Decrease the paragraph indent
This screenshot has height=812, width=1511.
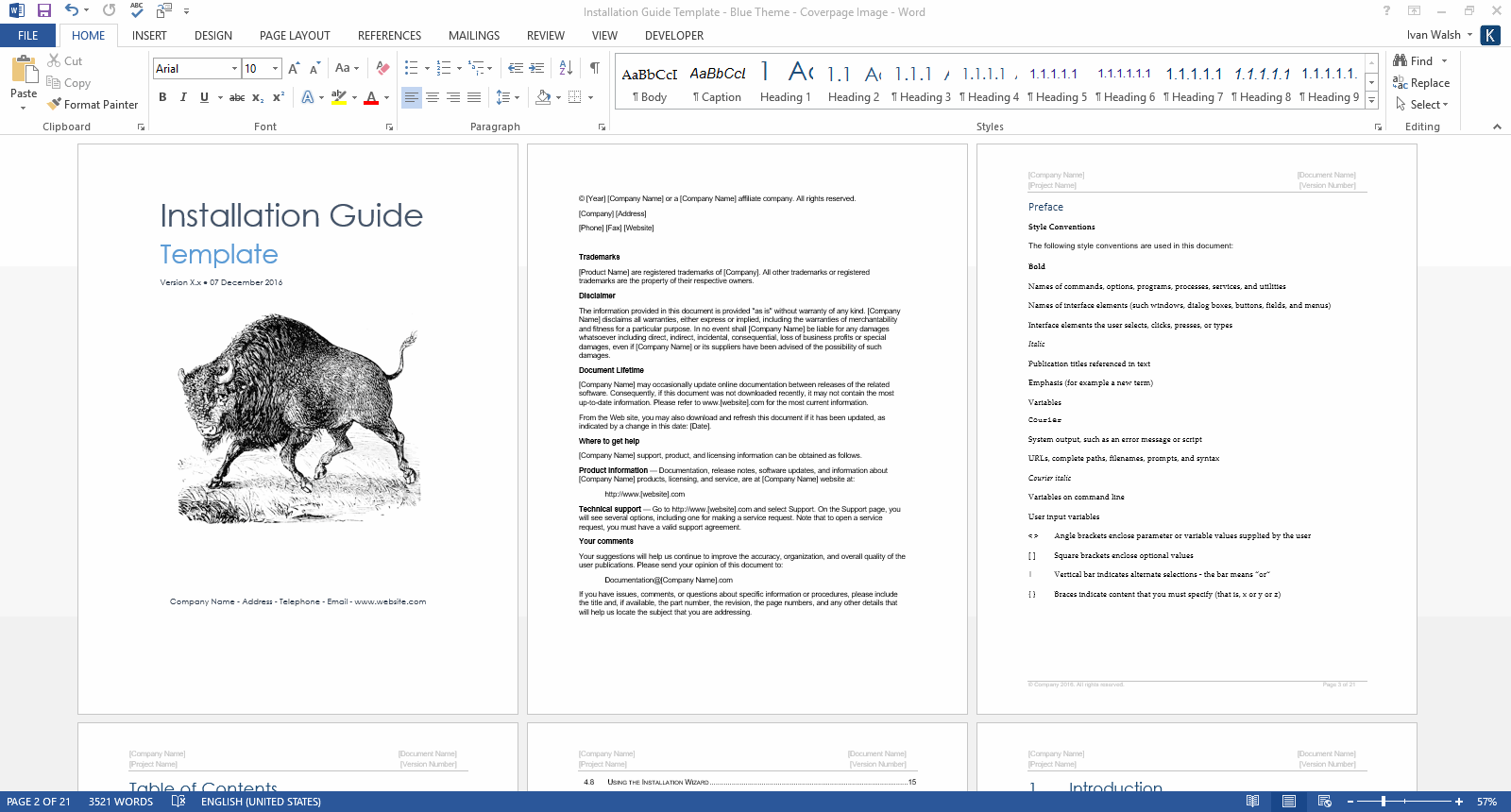tap(516, 68)
